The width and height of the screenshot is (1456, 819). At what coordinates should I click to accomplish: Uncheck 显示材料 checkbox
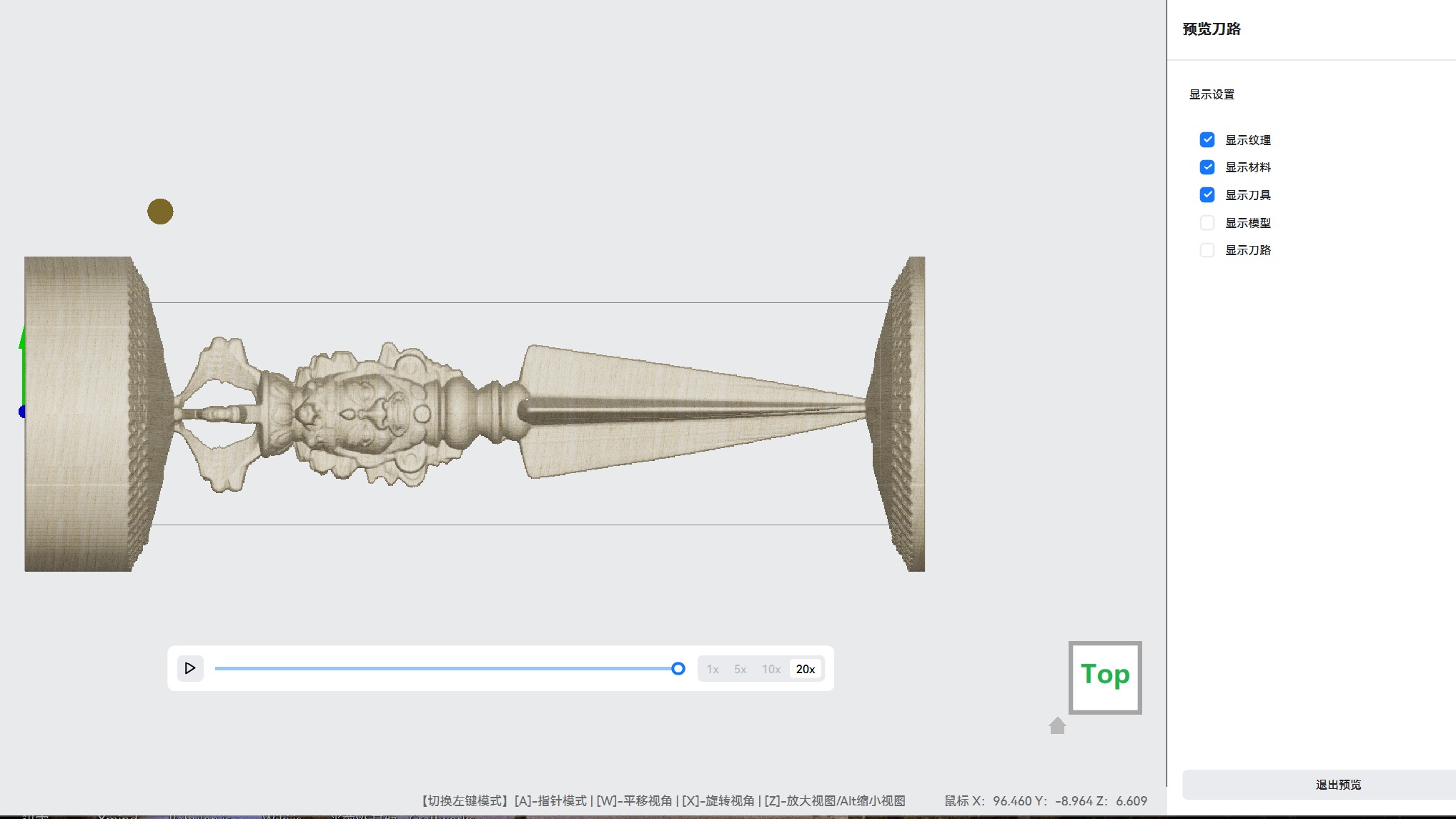point(1207,167)
